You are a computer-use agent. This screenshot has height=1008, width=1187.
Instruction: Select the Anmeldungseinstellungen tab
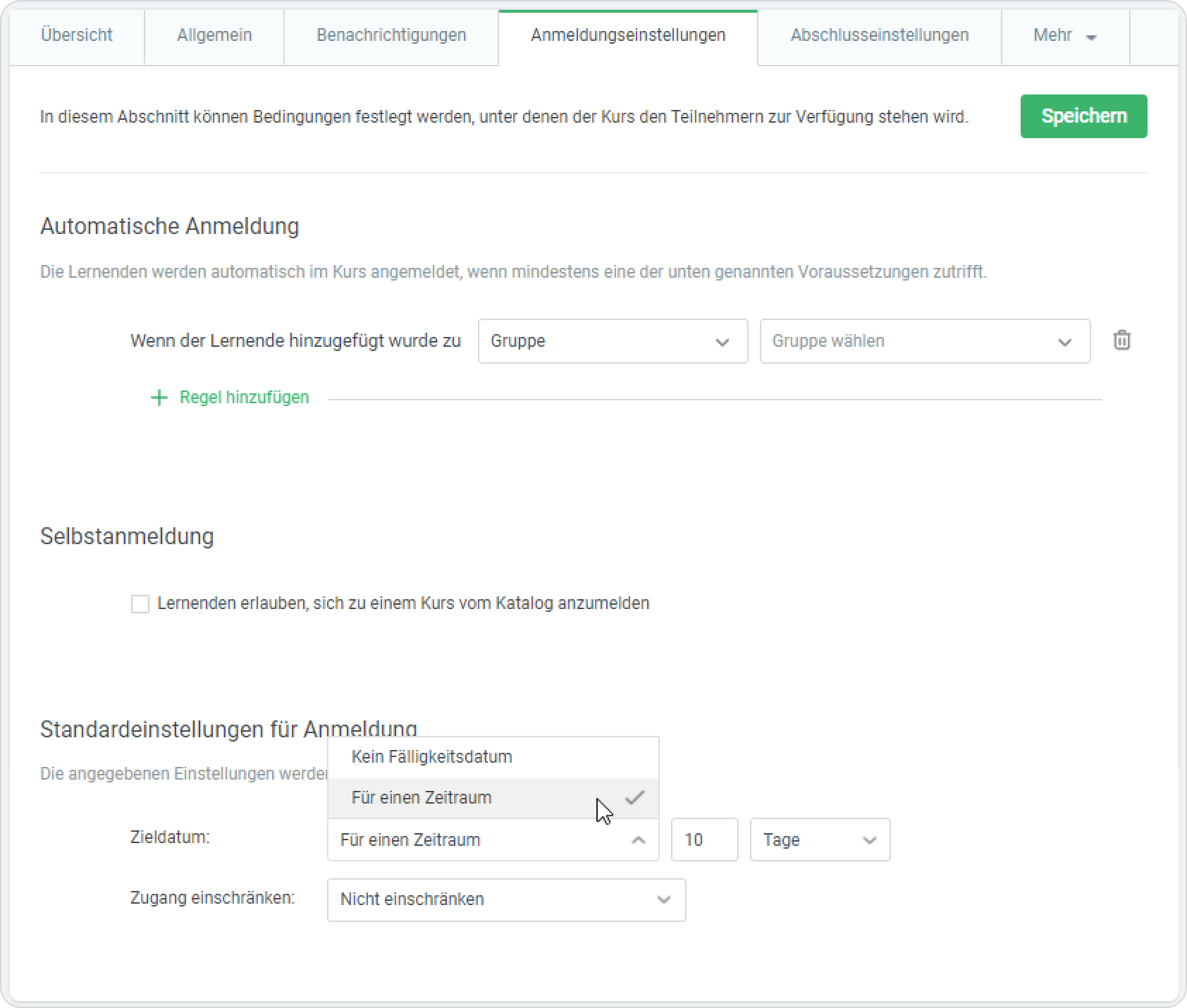pos(627,35)
